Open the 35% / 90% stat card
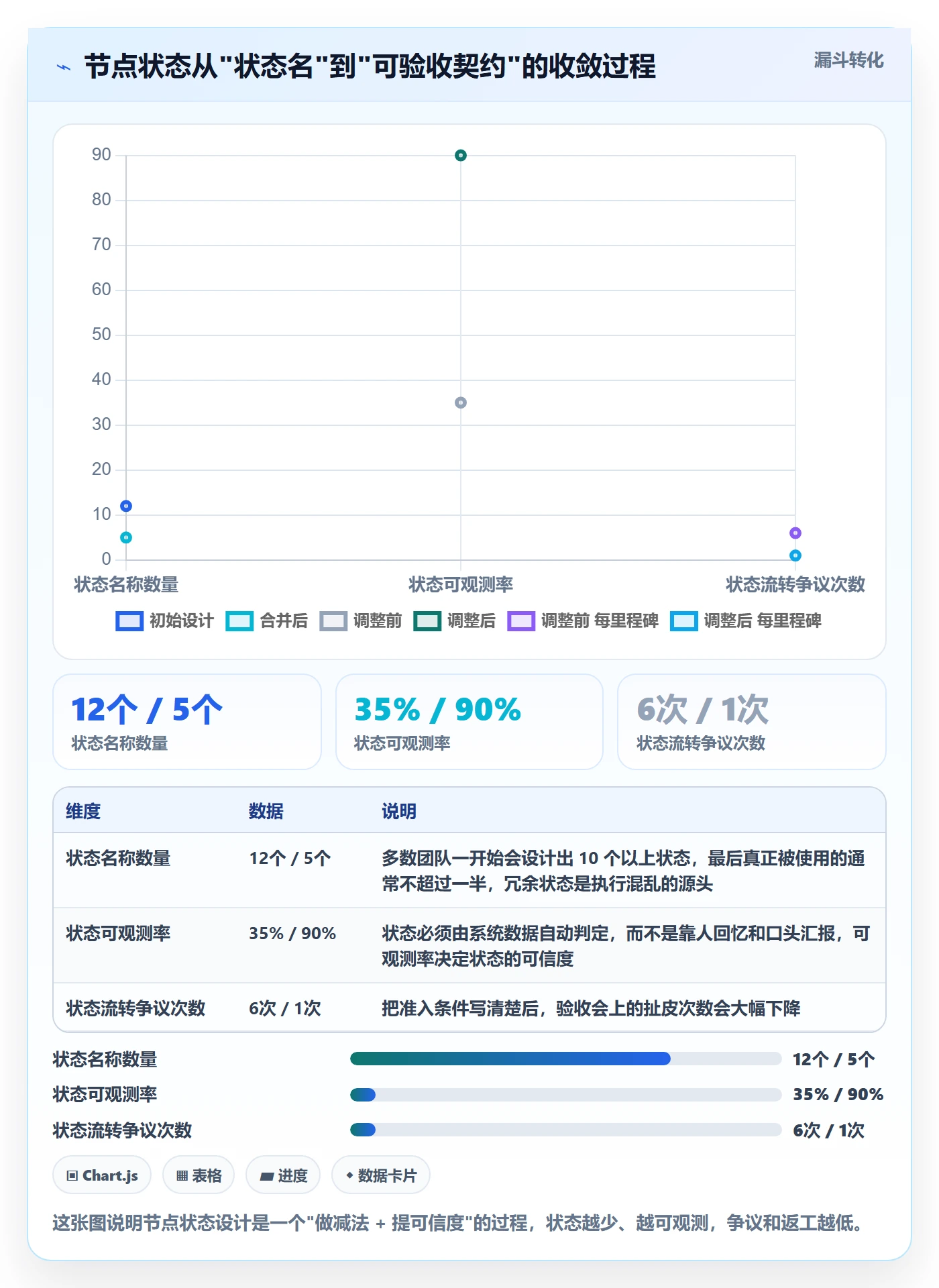 pyautogui.click(x=469, y=722)
